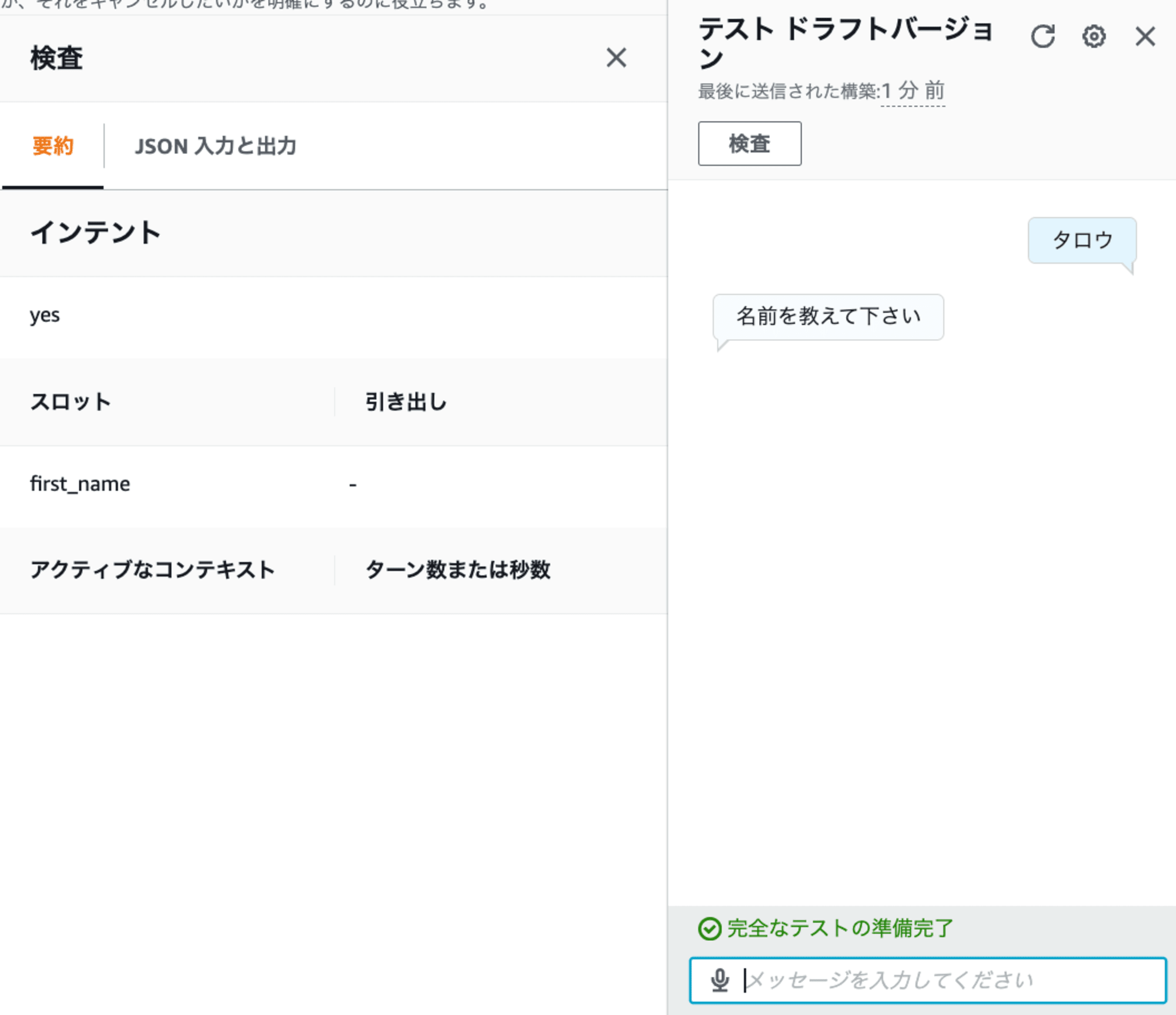Select the 名前を教えて下さい bot reply
The image size is (1176, 1015).
[828, 317]
